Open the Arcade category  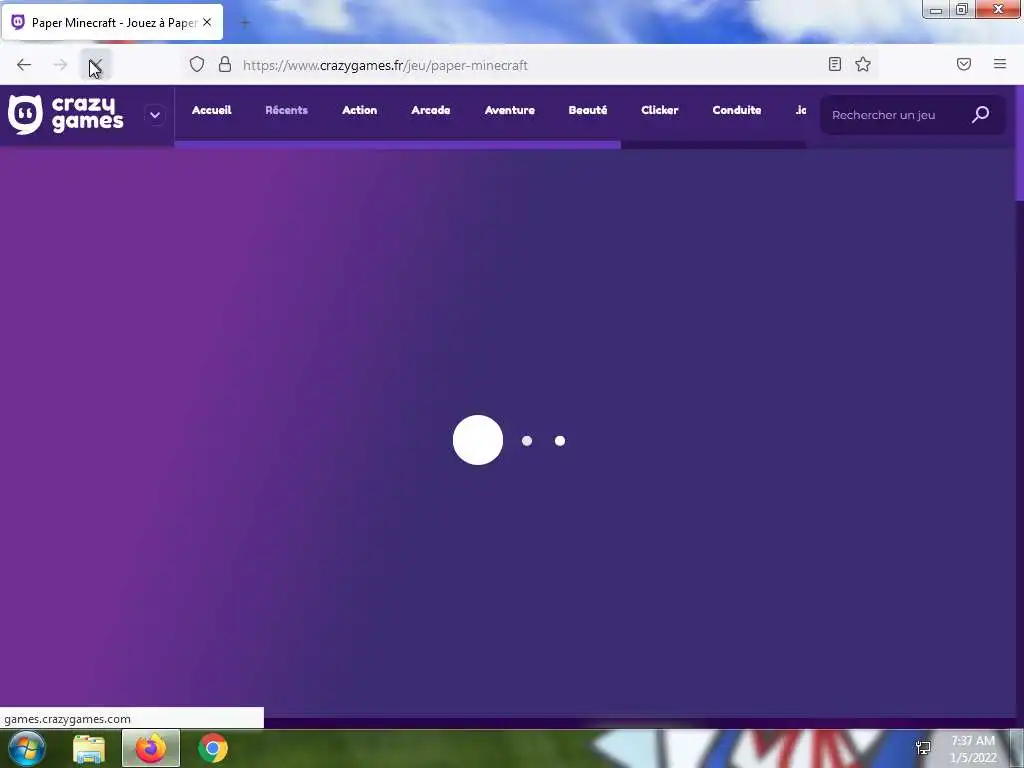(430, 110)
